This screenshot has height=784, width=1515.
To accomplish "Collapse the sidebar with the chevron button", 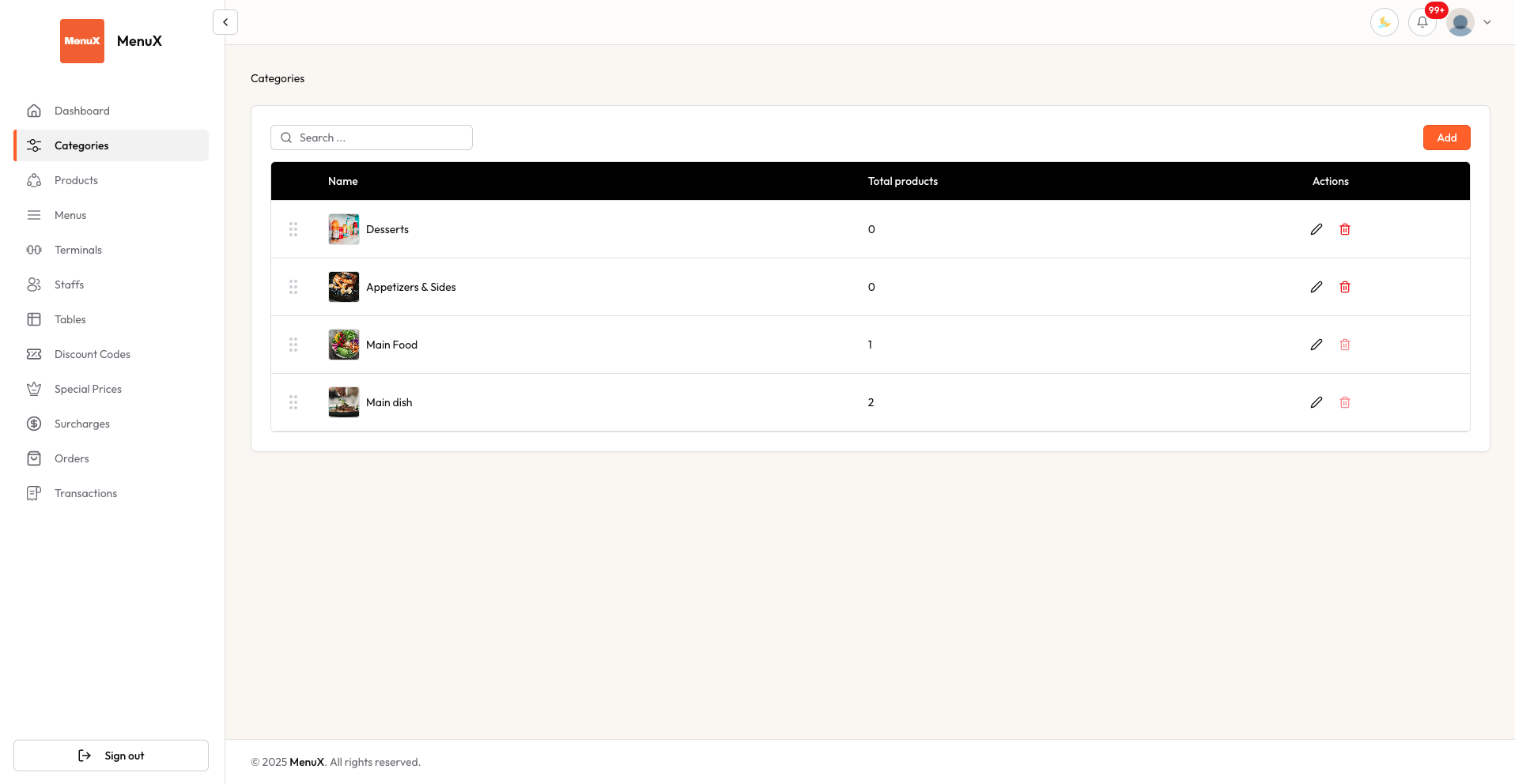I will tap(225, 22).
